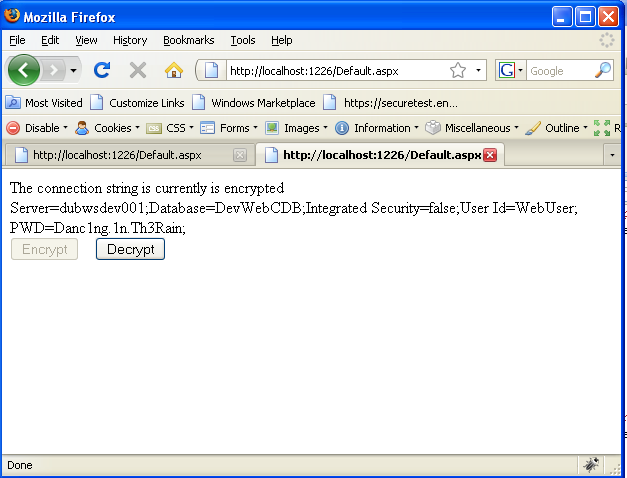627x478 pixels.
Task: Close the inactive tab with gray X
Action: [x=240, y=155]
